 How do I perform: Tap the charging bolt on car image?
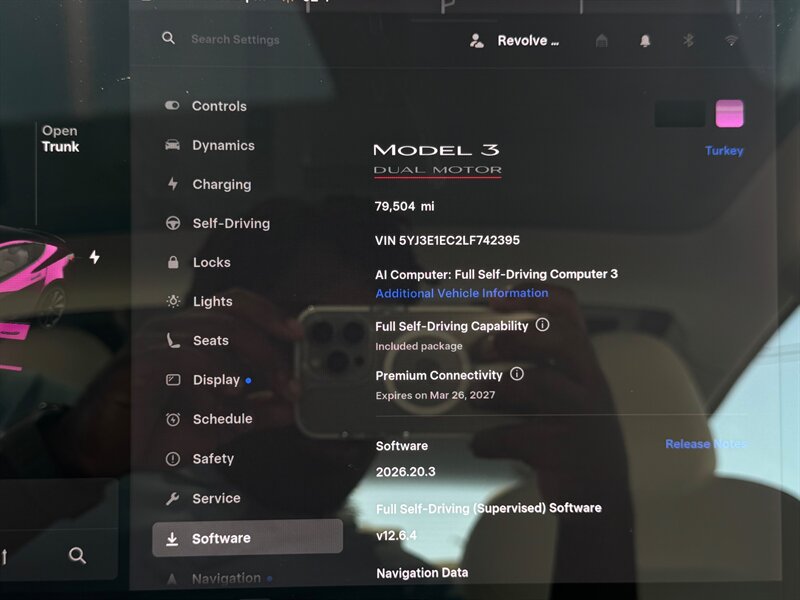point(94,257)
